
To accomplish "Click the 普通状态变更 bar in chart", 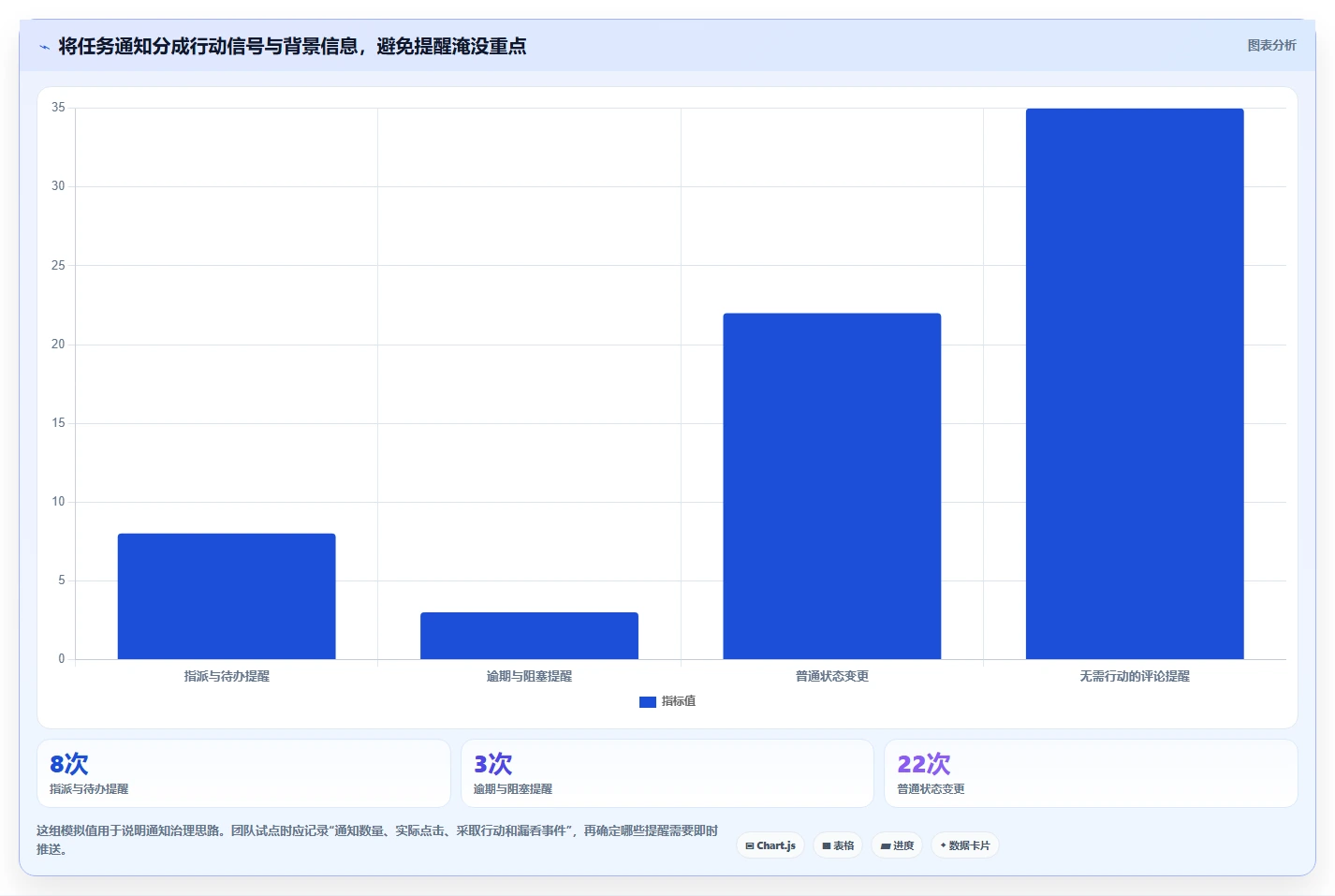I will coord(831,486).
